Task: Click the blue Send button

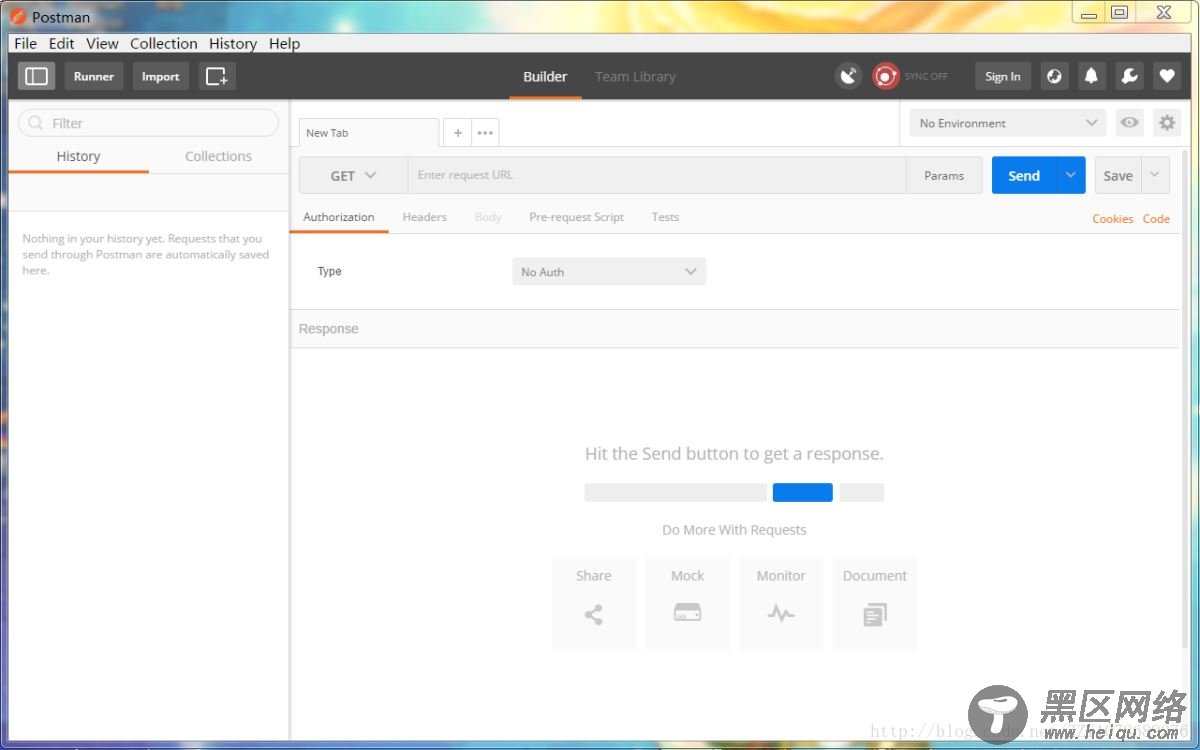Action: tap(1024, 175)
